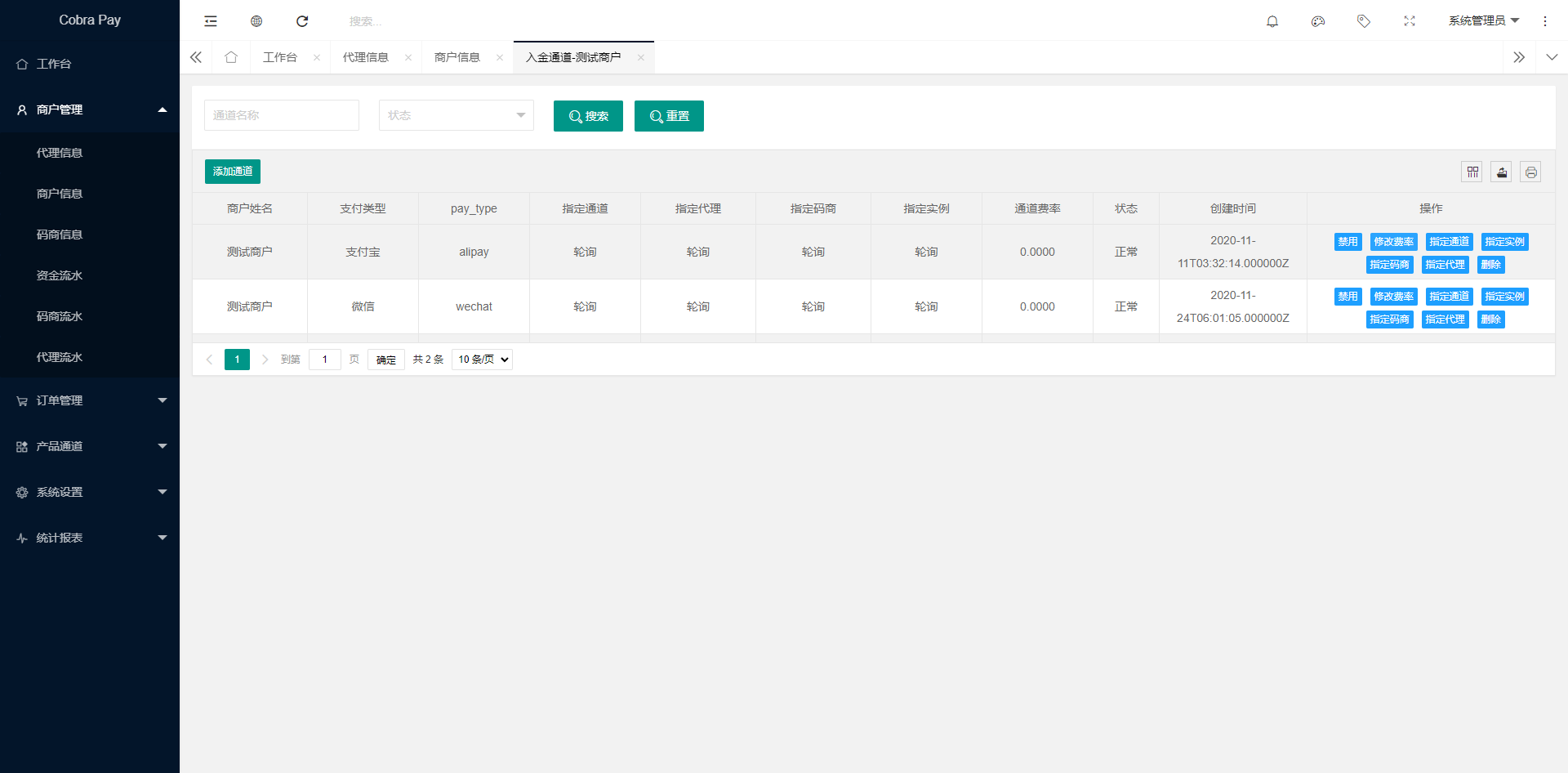Collapse the 商户管理 sidebar group

tap(90, 109)
